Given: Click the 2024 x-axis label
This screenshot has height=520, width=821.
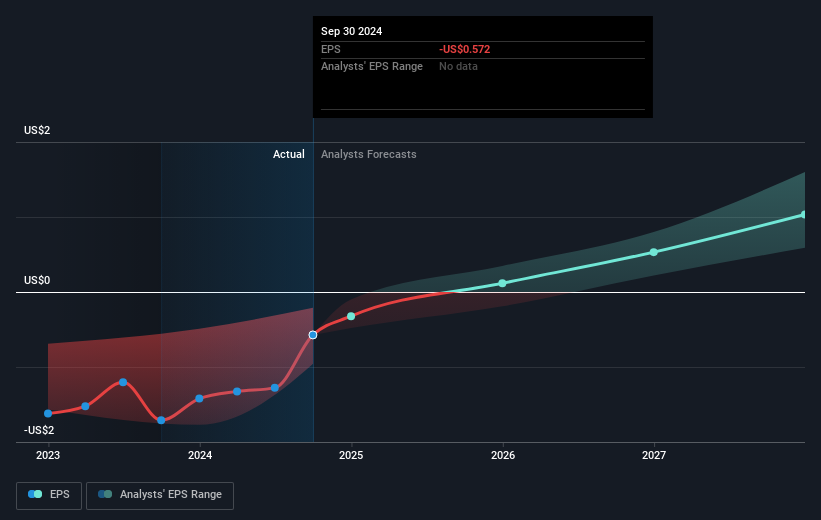Looking at the screenshot, I should [x=200, y=455].
